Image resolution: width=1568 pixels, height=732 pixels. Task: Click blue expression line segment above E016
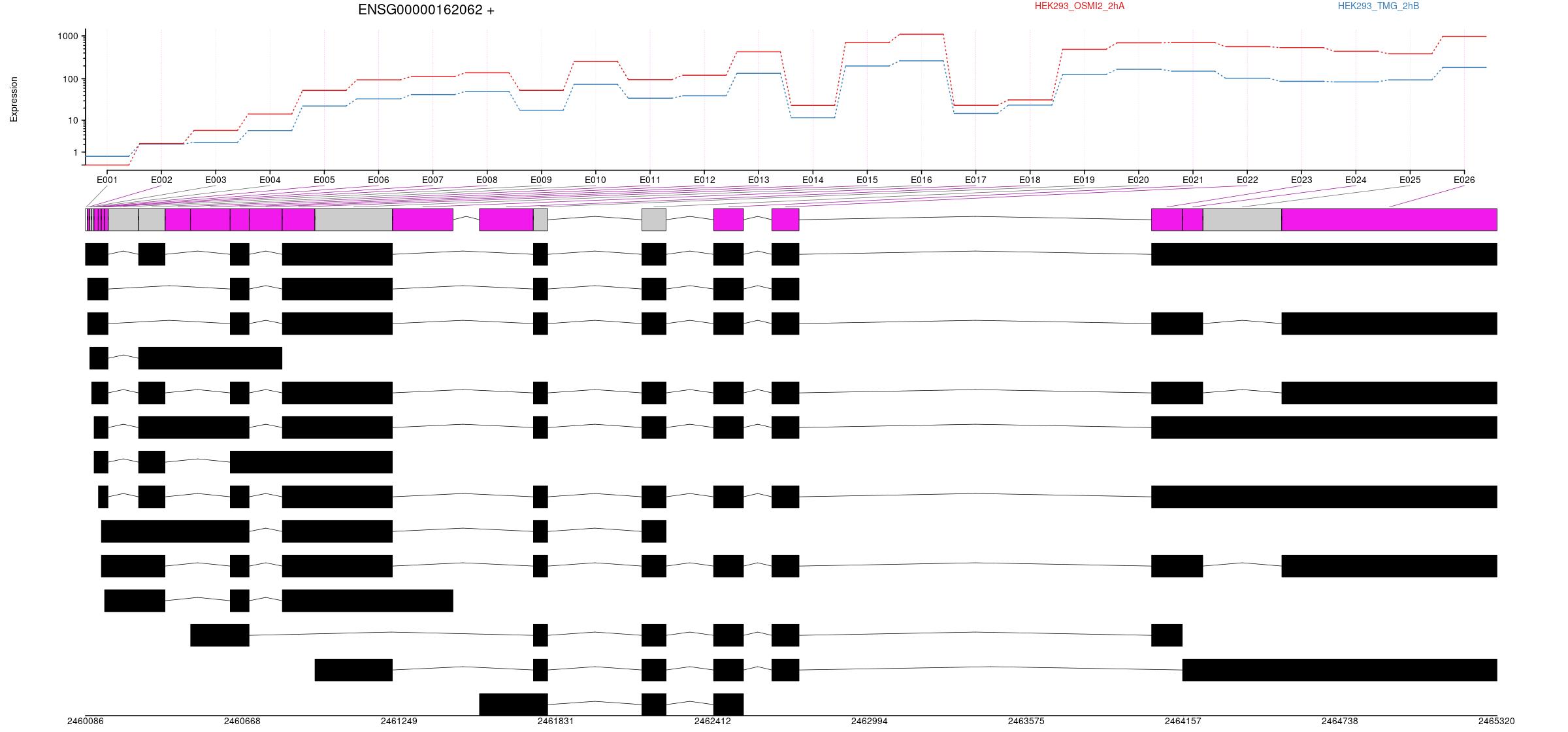pyautogui.click(x=921, y=61)
